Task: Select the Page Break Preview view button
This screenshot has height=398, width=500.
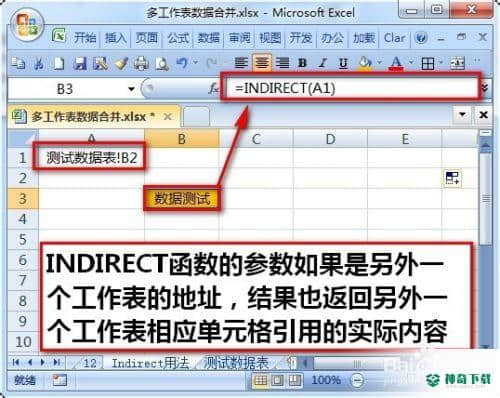Action: pyautogui.click(x=295, y=380)
